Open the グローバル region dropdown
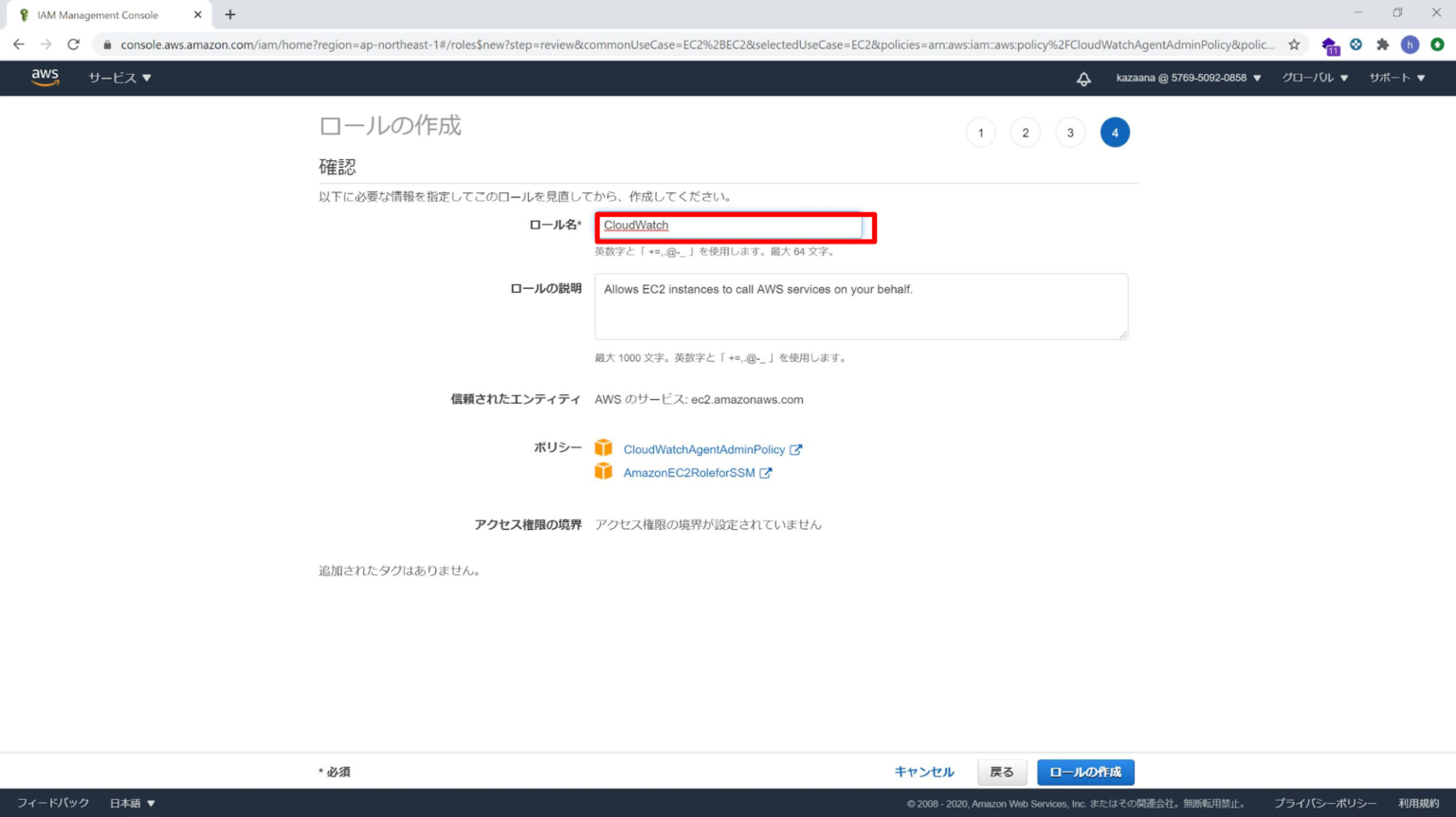1456x817 pixels. 1314,79
